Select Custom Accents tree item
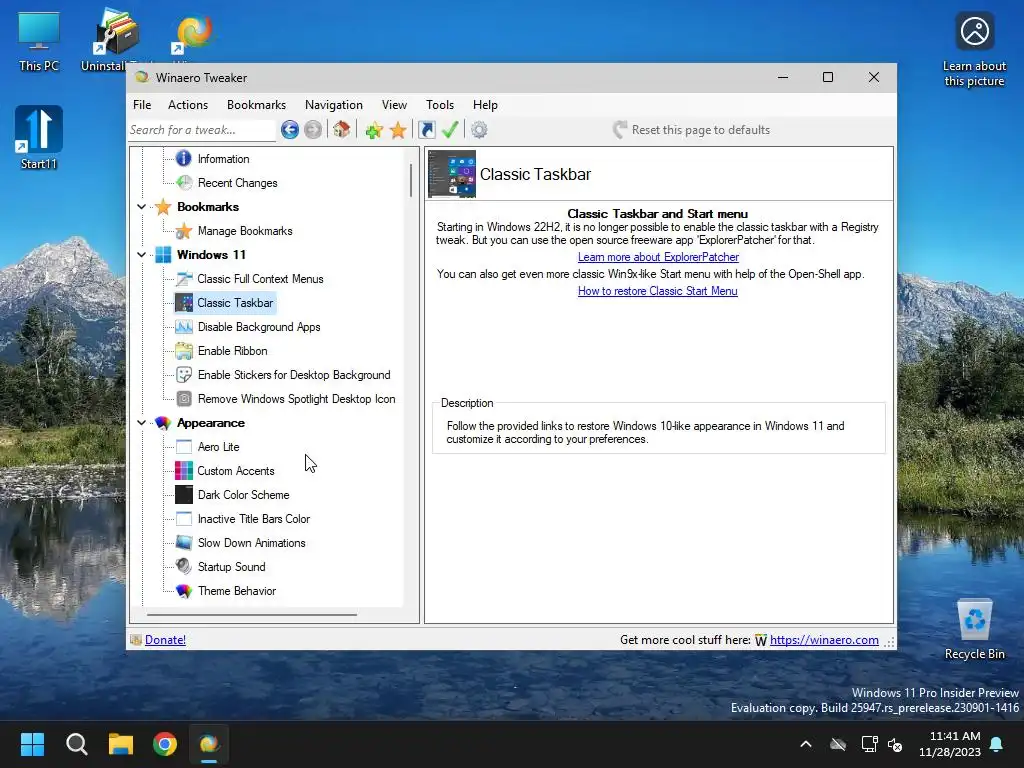Viewport: 1024px width, 768px height. [236, 471]
